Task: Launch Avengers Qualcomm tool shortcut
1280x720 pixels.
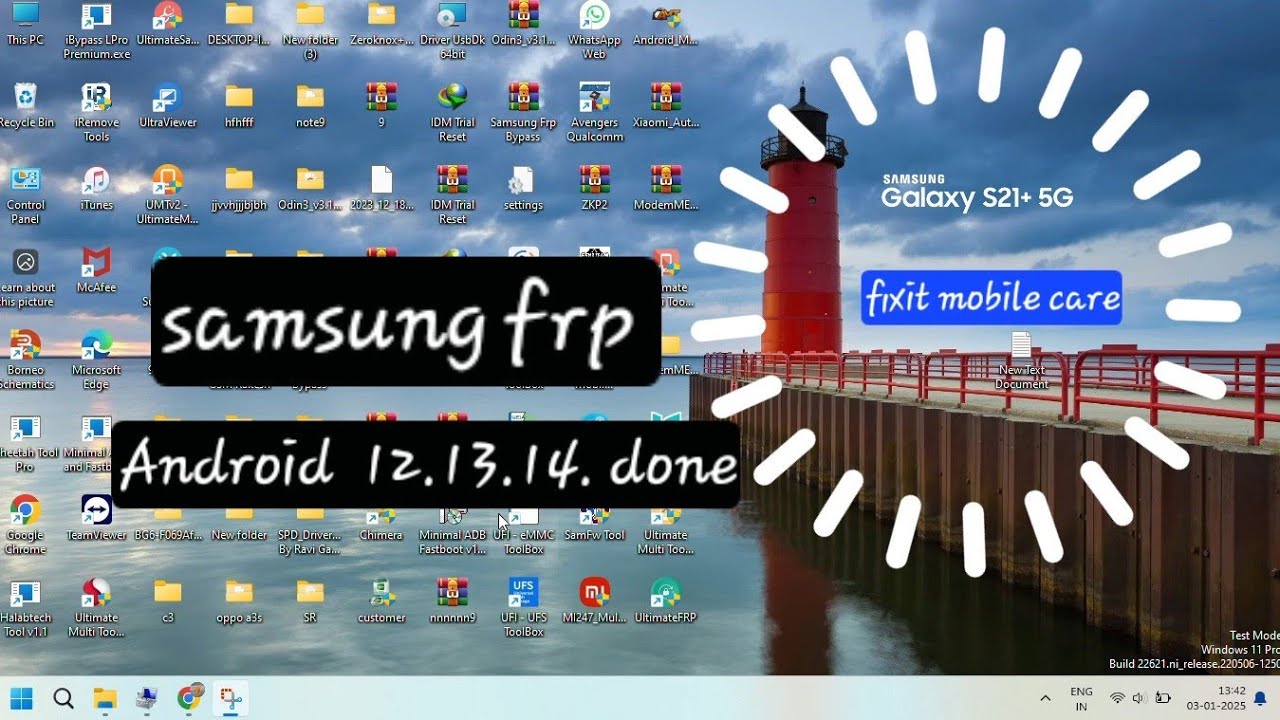Action: tap(594, 112)
